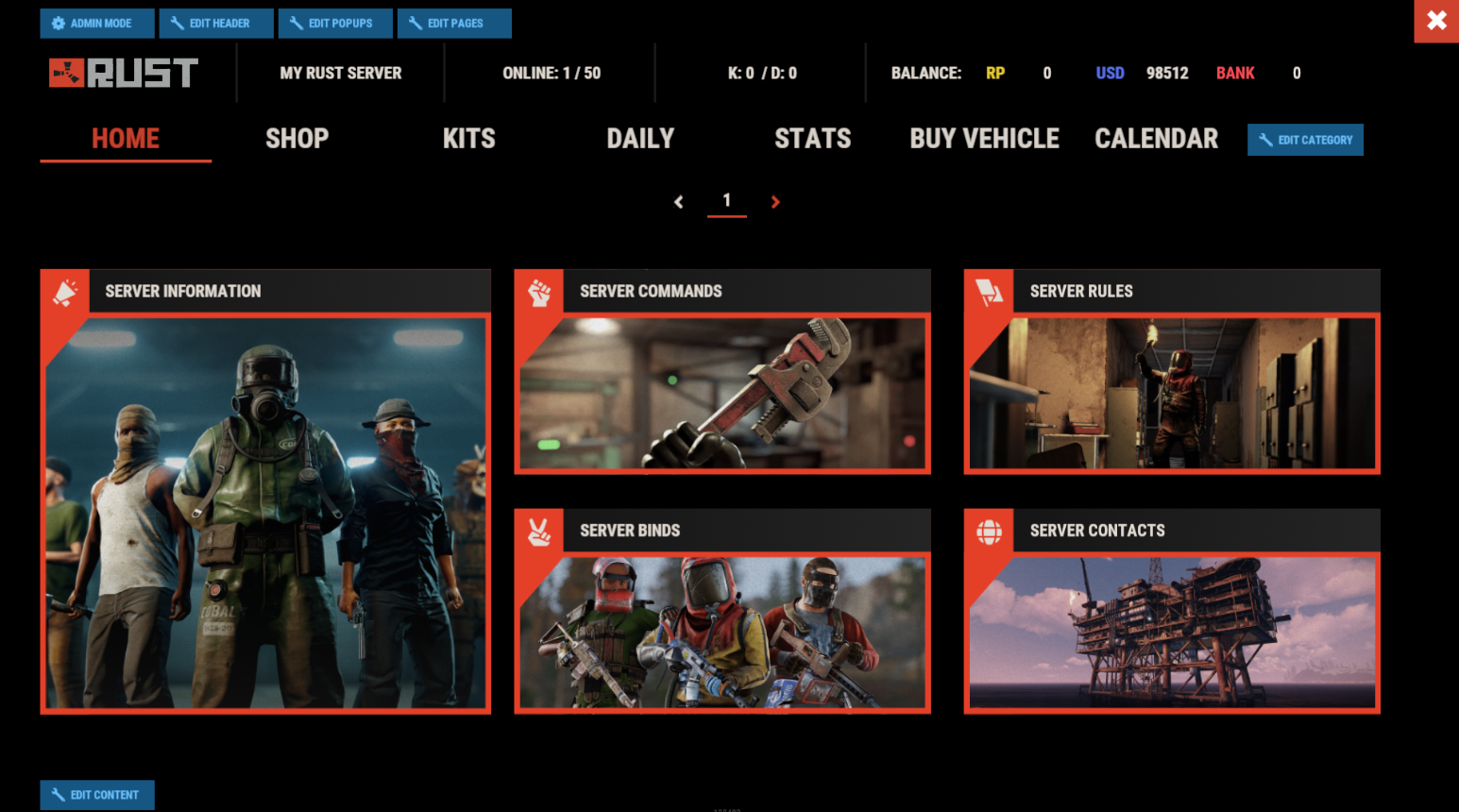Switch to the Shop tab

(x=297, y=139)
